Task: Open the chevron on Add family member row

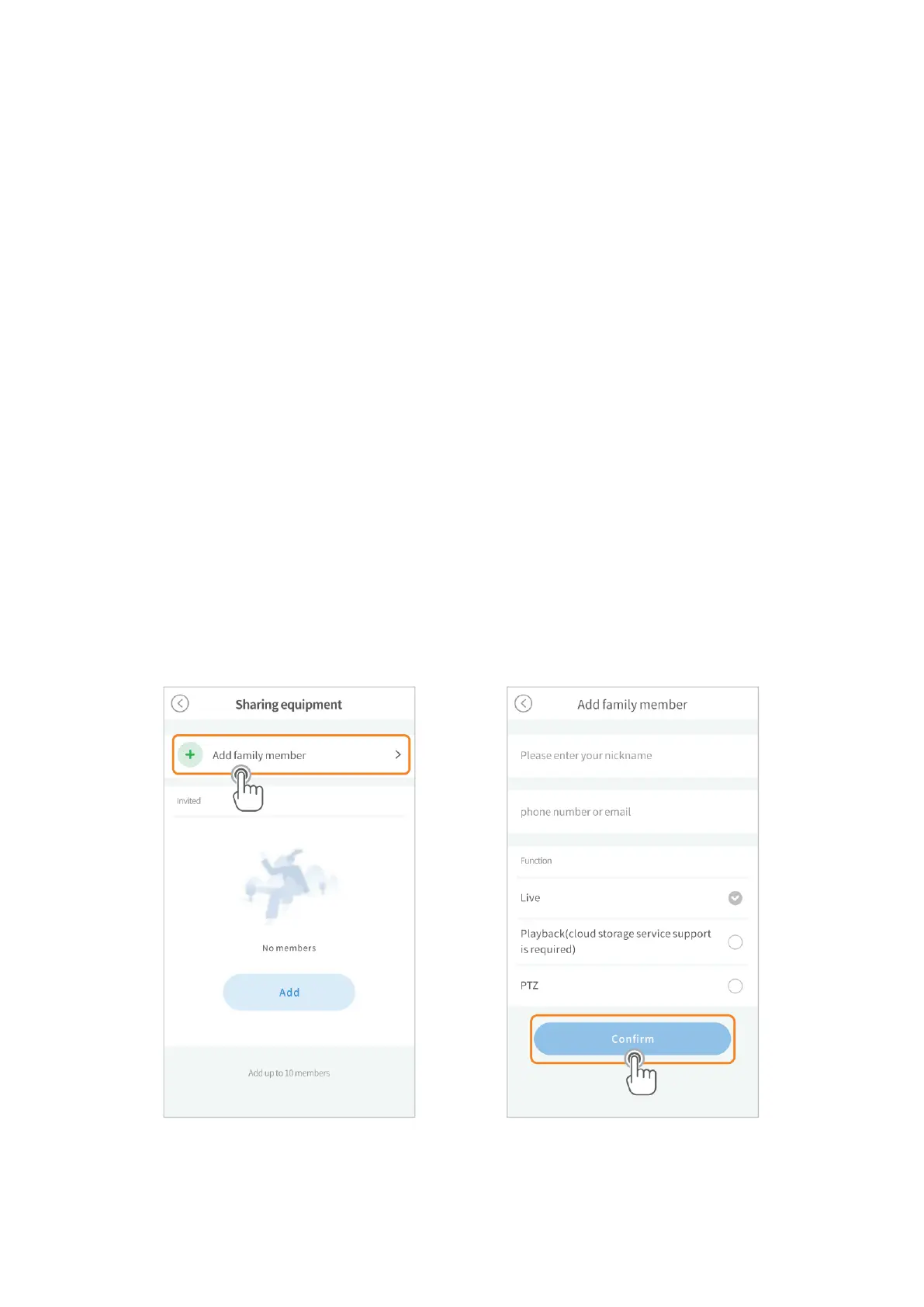Action: tap(398, 754)
